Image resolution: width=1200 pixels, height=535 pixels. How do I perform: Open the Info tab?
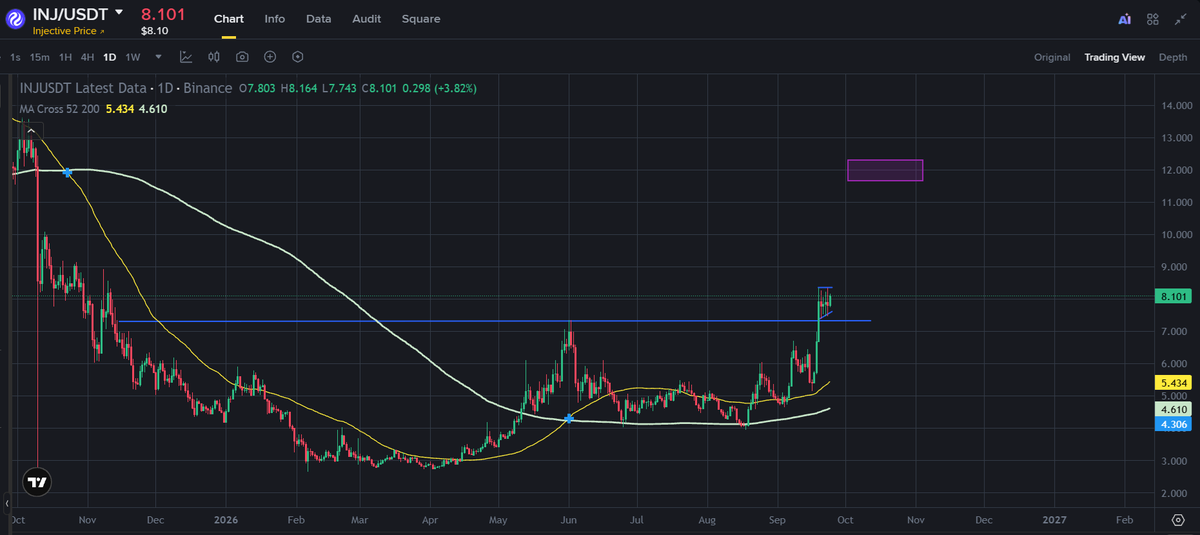[x=275, y=19]
